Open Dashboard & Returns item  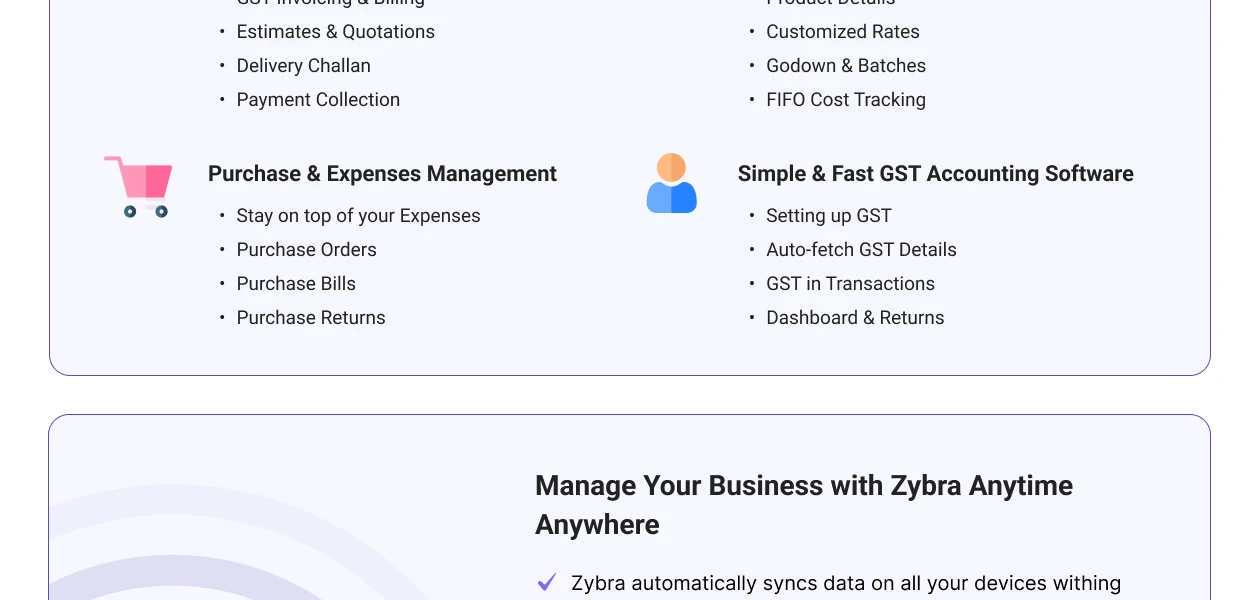(855, 318)
